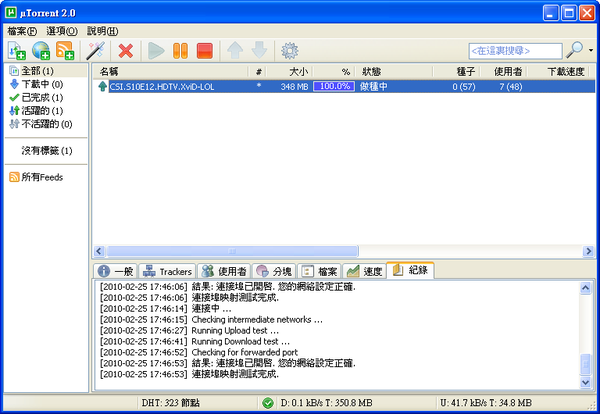Click the seeding arrow icon beside CSI torrent
This screenshot has height=414, width=600.
102,86
